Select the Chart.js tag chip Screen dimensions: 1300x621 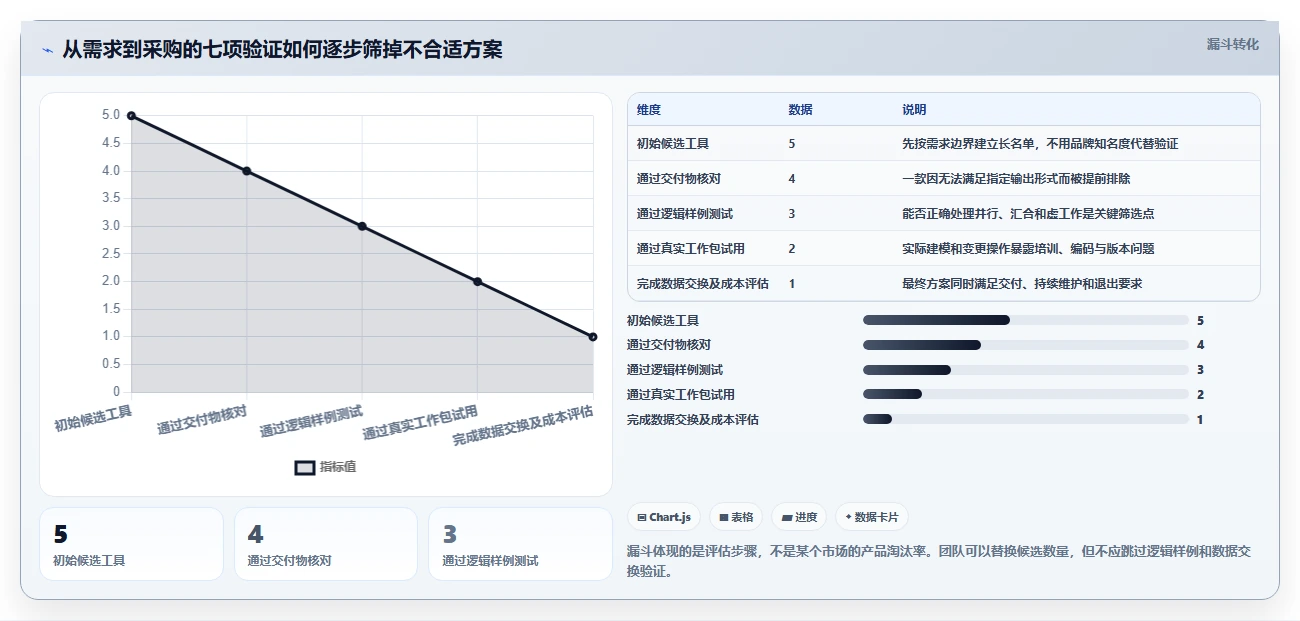click(x=664, y=517)
